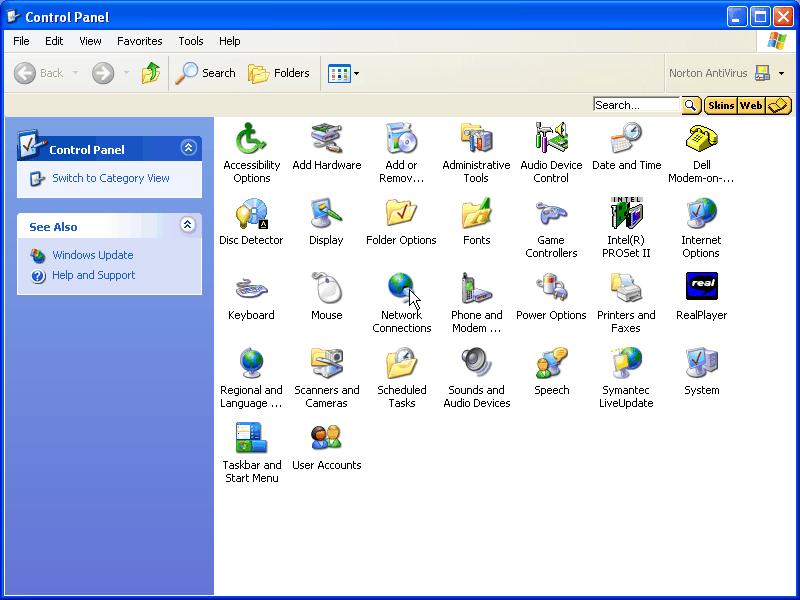Click Switch to Category View link
This screenshot has width=800, height=600.
tap(111, 178)
